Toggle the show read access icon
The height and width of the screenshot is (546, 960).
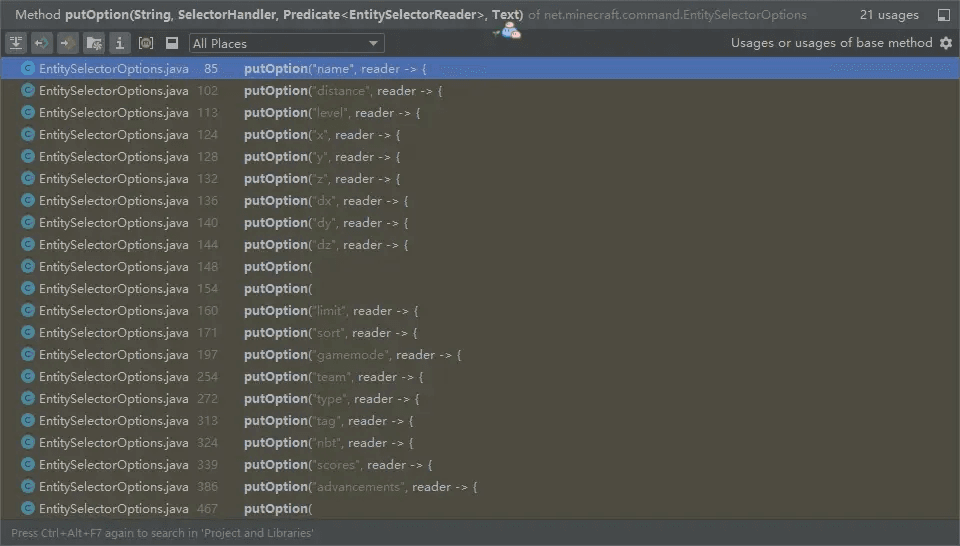coord(42,43)
